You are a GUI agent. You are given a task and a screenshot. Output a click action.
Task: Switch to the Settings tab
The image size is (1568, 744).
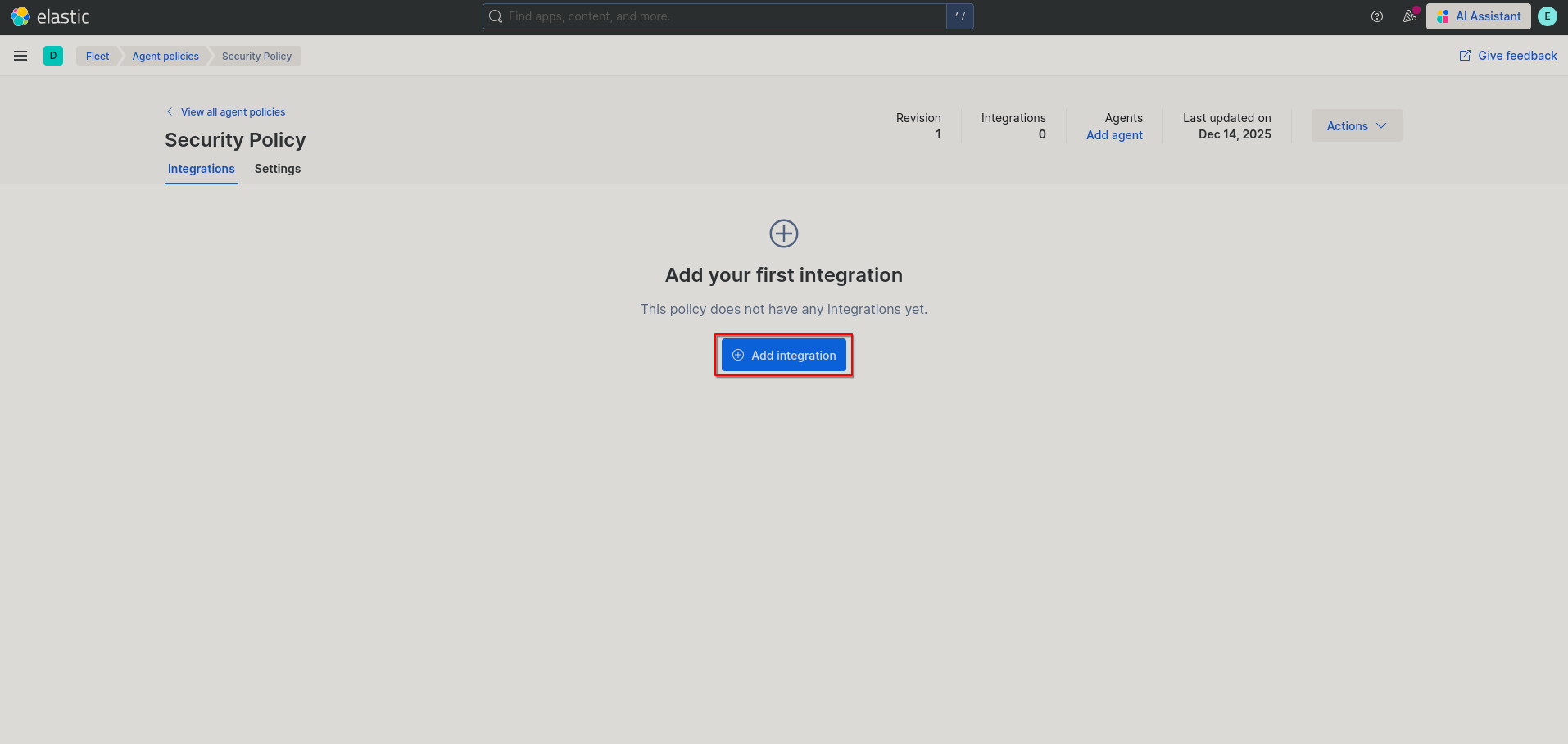(278, 169)
